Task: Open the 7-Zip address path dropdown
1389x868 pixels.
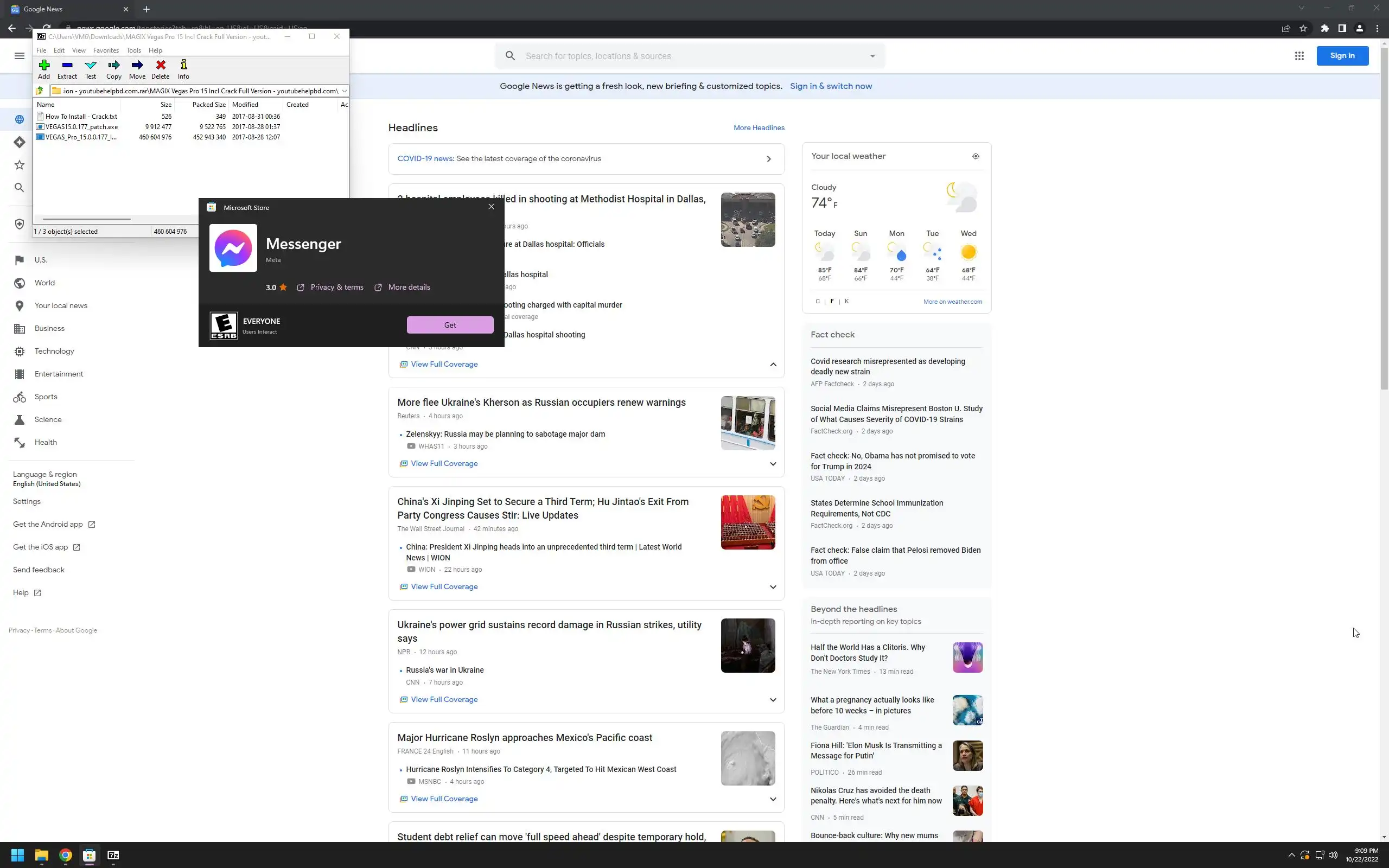Action: 344,91
